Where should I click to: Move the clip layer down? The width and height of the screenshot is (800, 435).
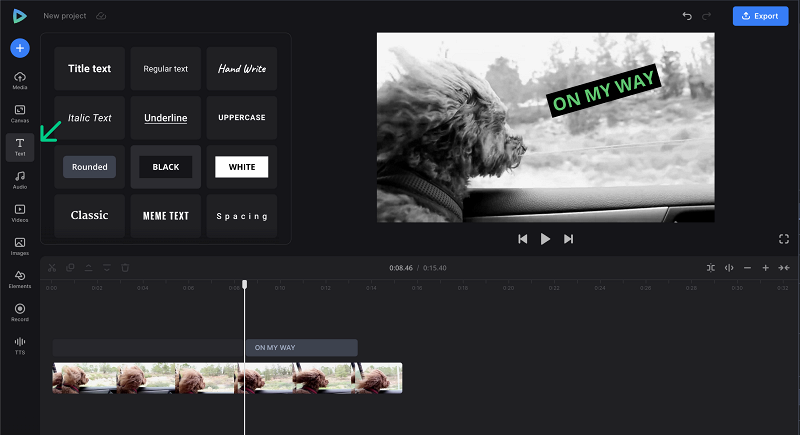107,268
